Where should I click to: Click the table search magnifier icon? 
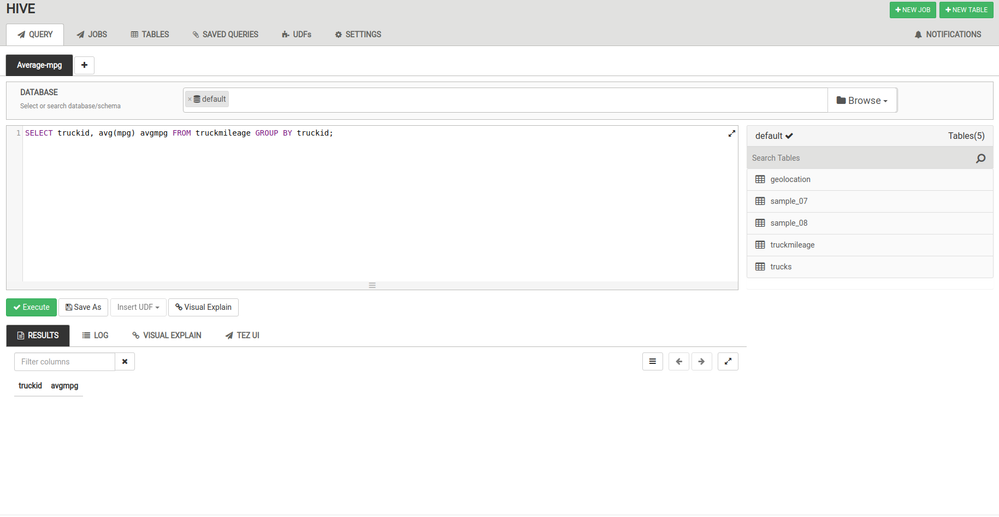click(x=981, y=158)
